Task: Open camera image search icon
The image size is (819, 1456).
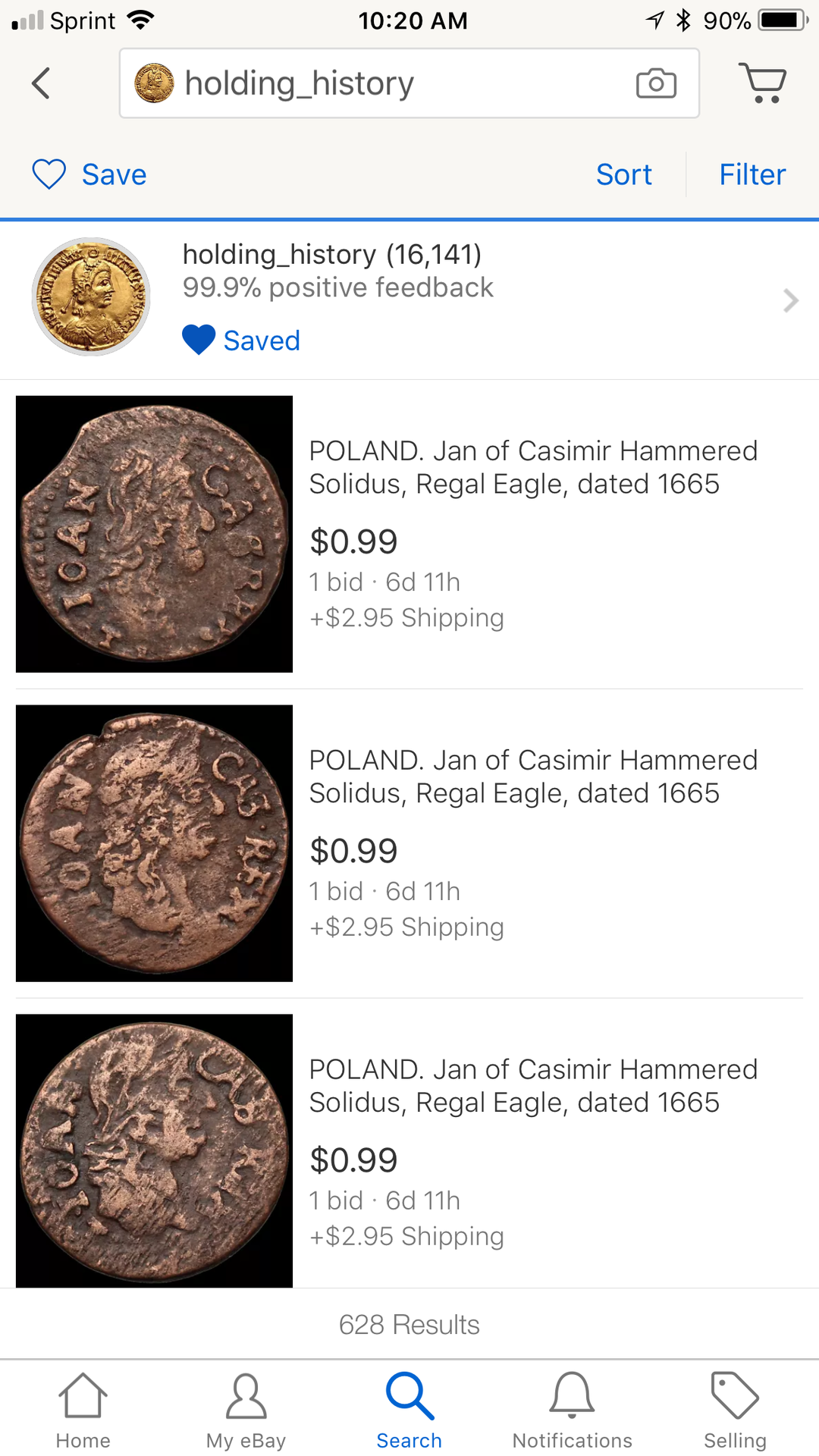Action: pyautogui.click(x=656, y=83)
